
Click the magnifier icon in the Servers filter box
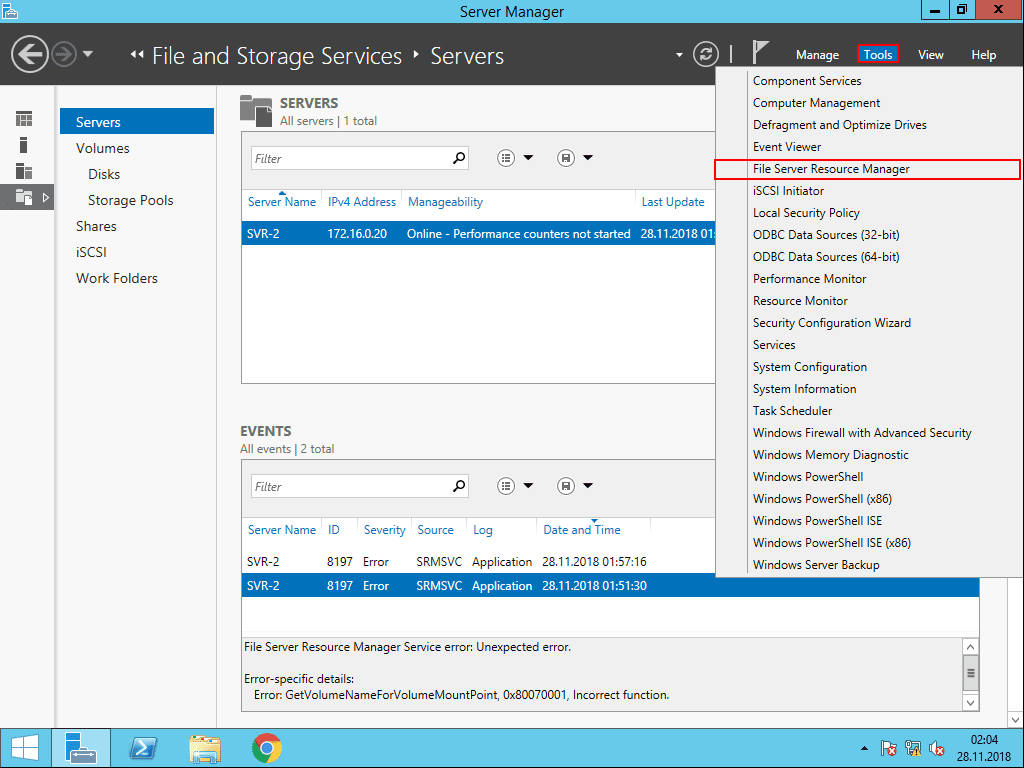459,157
